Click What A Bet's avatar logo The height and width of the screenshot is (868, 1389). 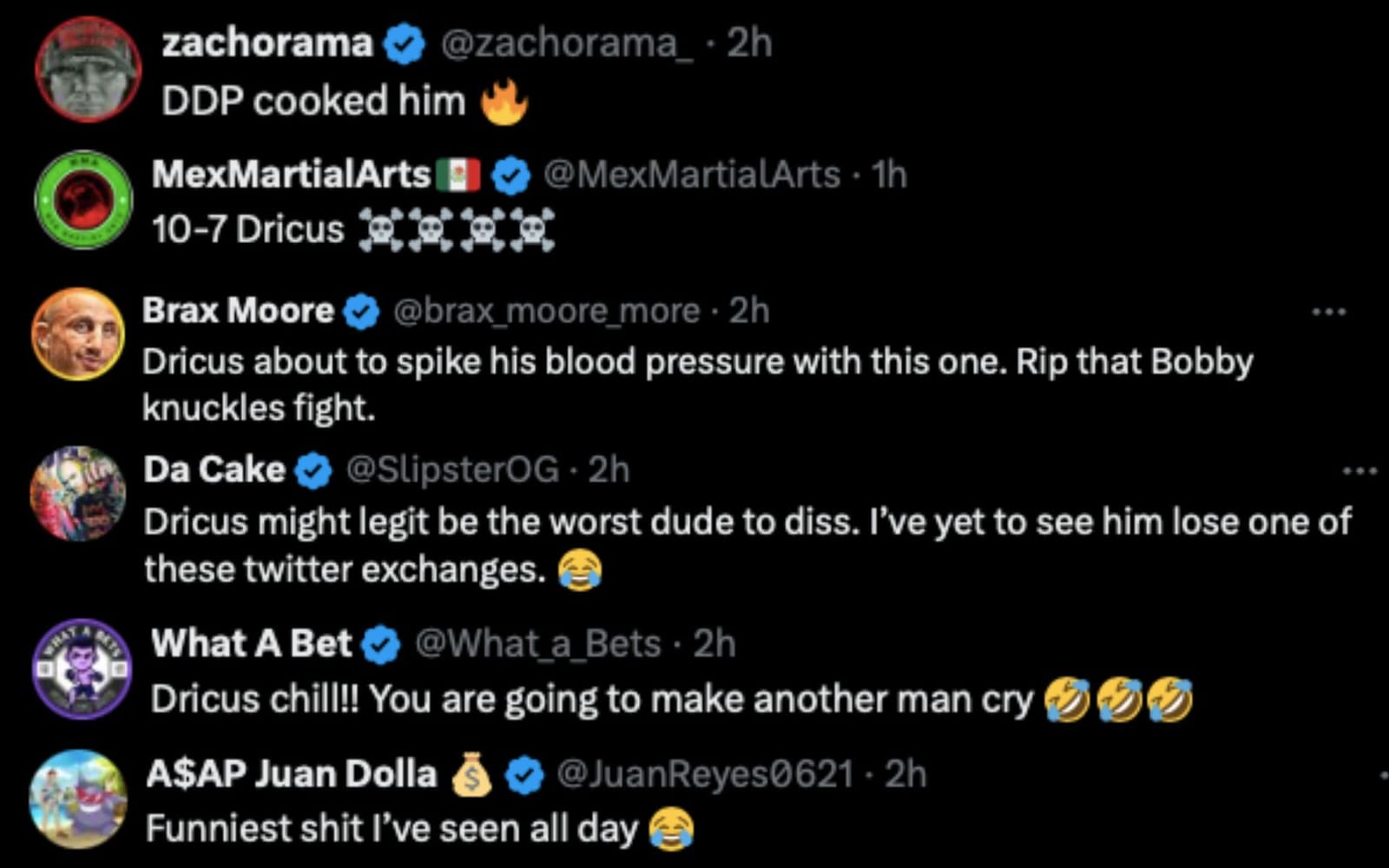[x=82, y=669]
